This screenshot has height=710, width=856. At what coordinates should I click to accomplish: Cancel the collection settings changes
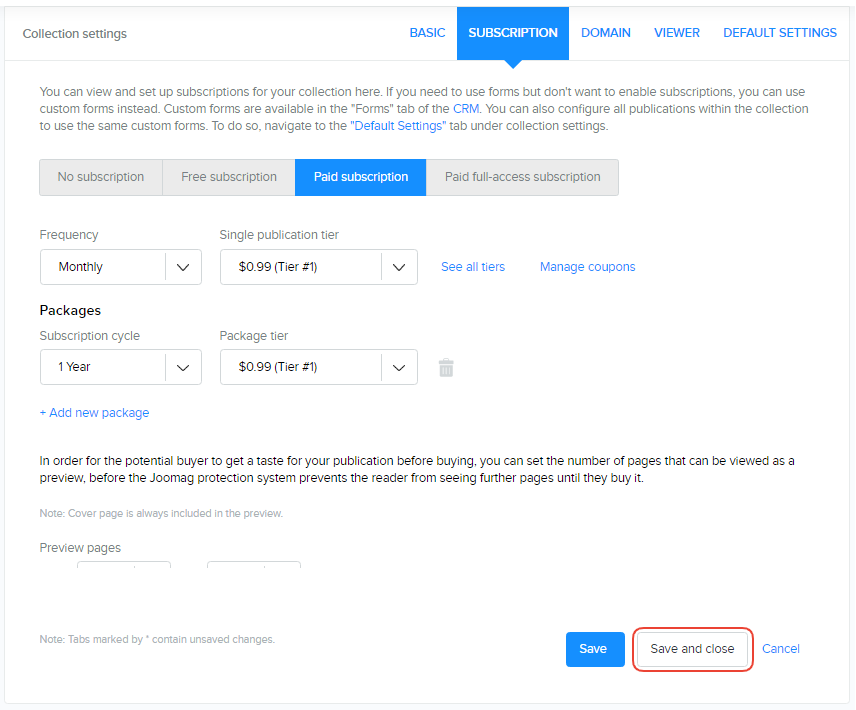(x=780, y=649)
